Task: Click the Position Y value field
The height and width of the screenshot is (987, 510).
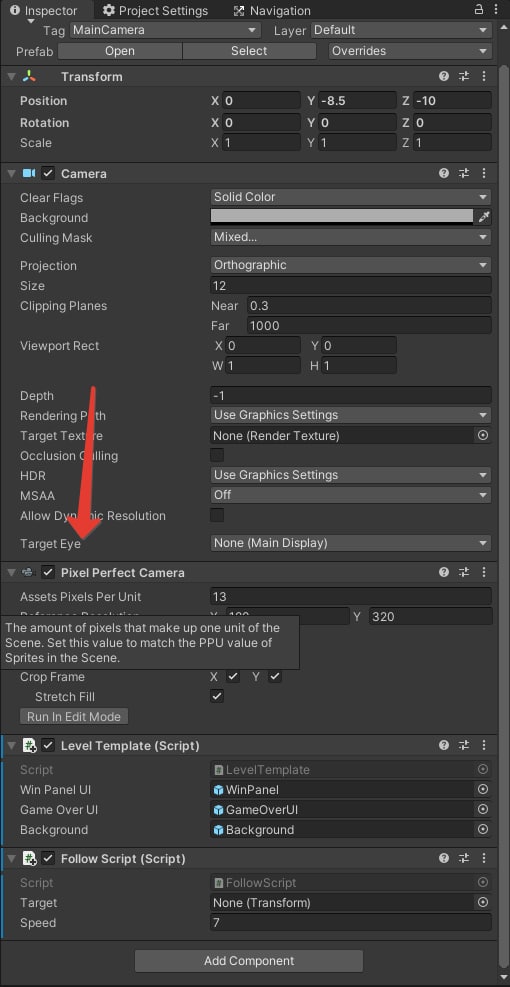Action: tap(357, 101)
